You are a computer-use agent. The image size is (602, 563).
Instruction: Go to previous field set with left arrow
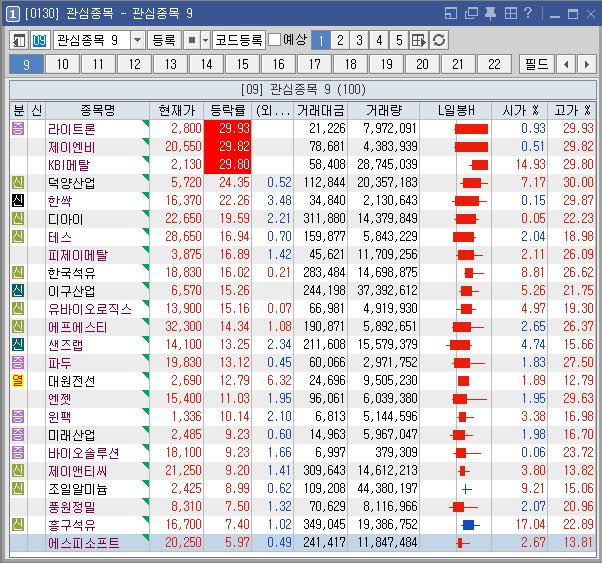(x=566, y=64)
